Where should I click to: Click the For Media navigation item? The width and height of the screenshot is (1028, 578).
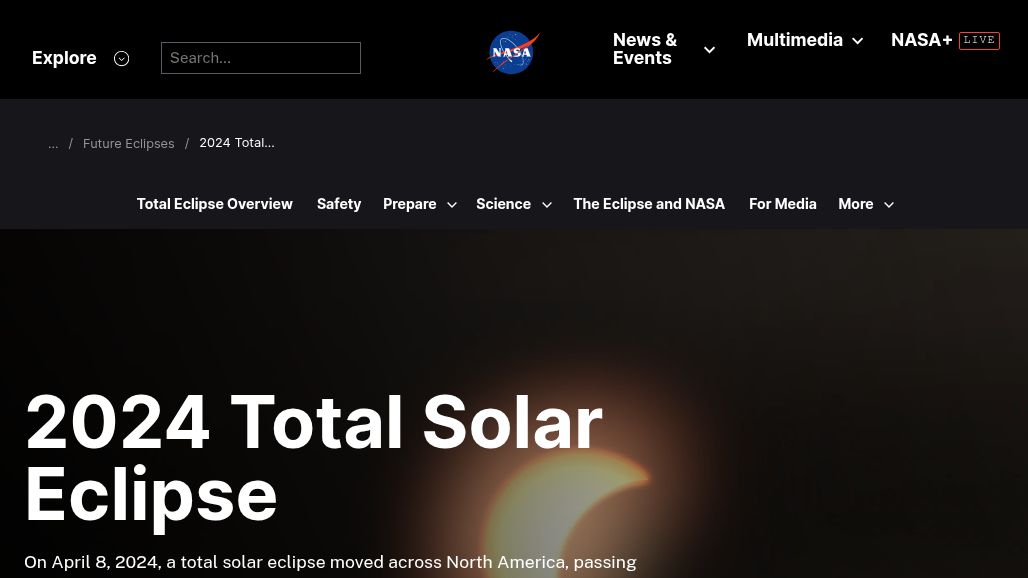point(783,203)
